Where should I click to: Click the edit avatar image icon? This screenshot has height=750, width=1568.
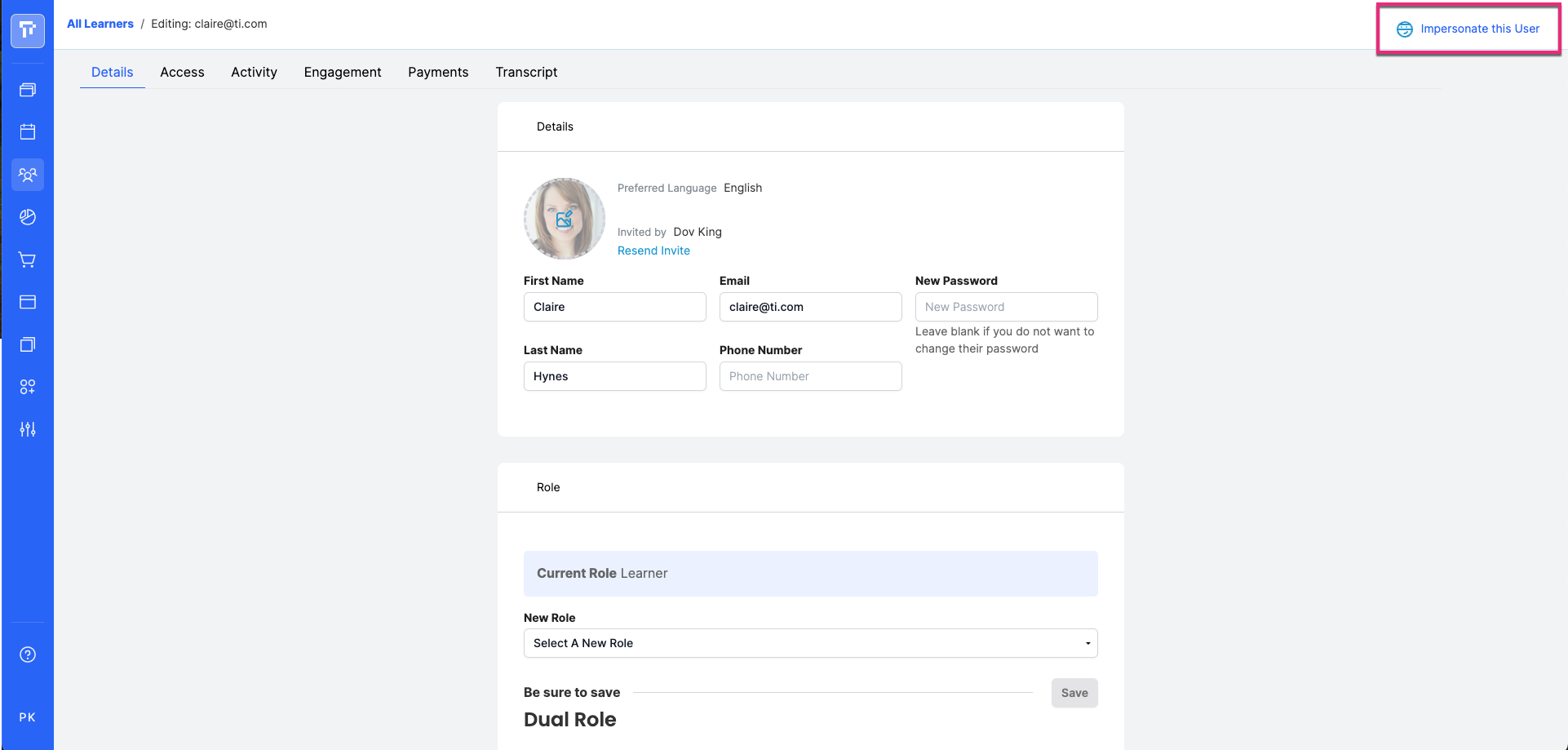565,219
